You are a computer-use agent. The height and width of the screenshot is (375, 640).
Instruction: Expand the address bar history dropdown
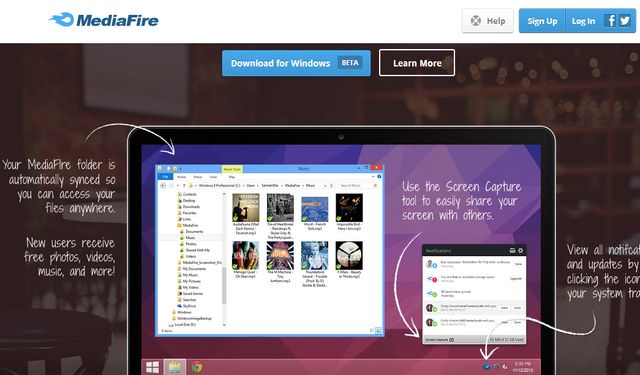pyautogui.click(x=325, y=186)
